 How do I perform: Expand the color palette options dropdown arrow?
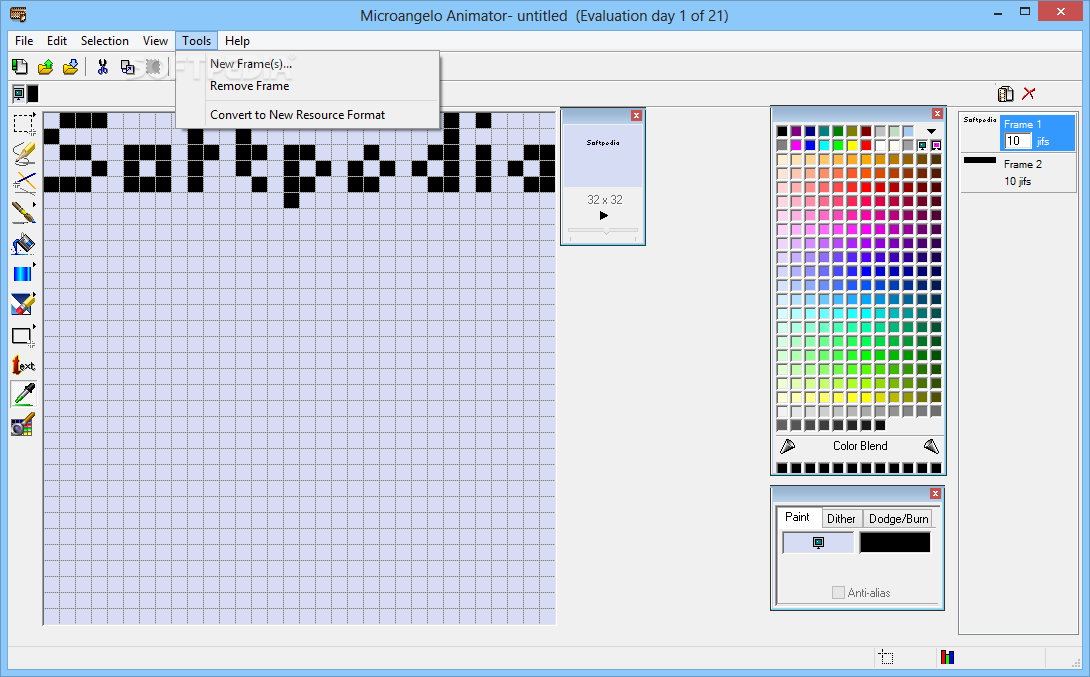[x=932, y=131]
